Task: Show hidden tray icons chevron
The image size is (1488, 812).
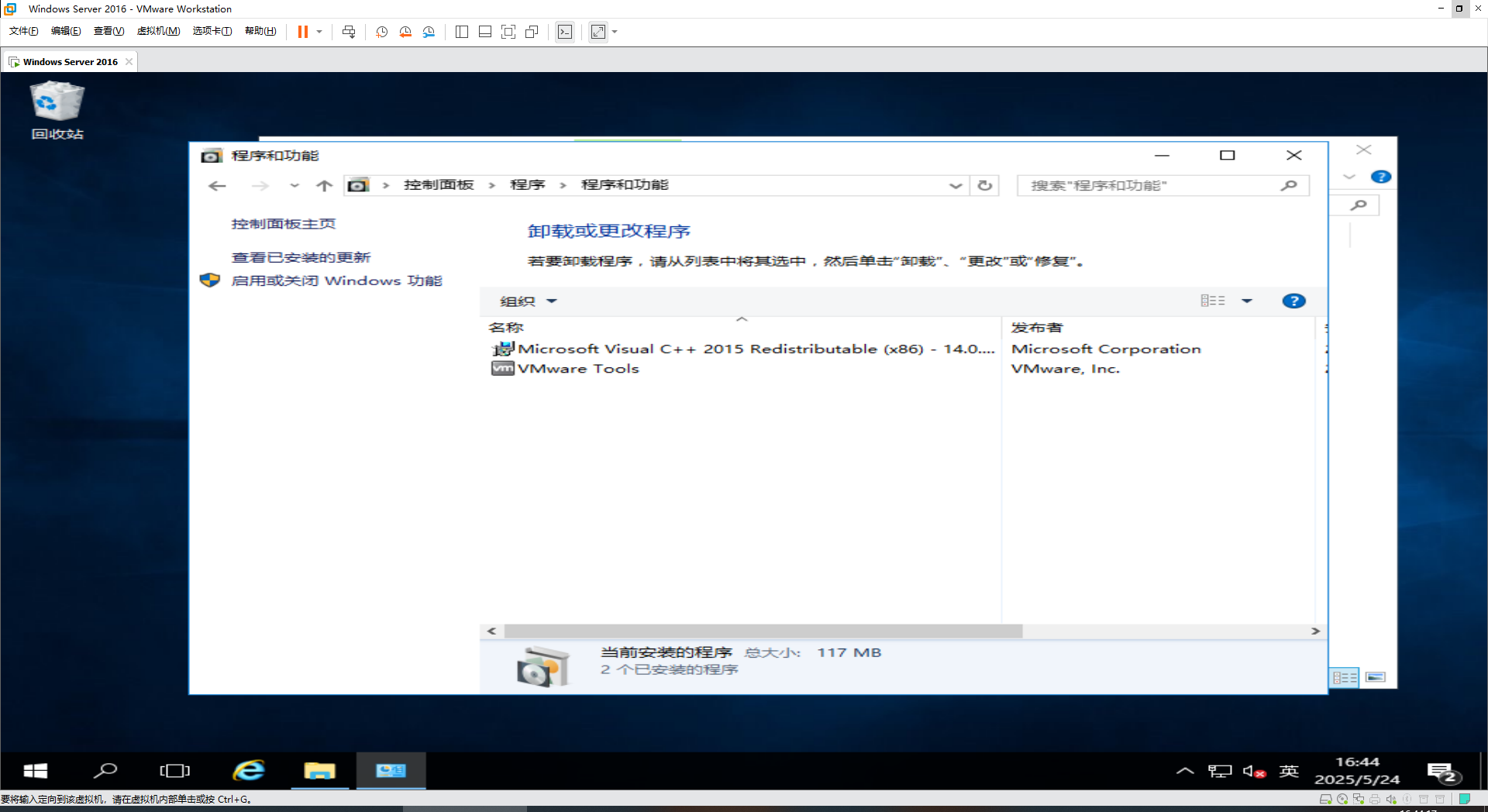Action: [x=1185, y=771]
